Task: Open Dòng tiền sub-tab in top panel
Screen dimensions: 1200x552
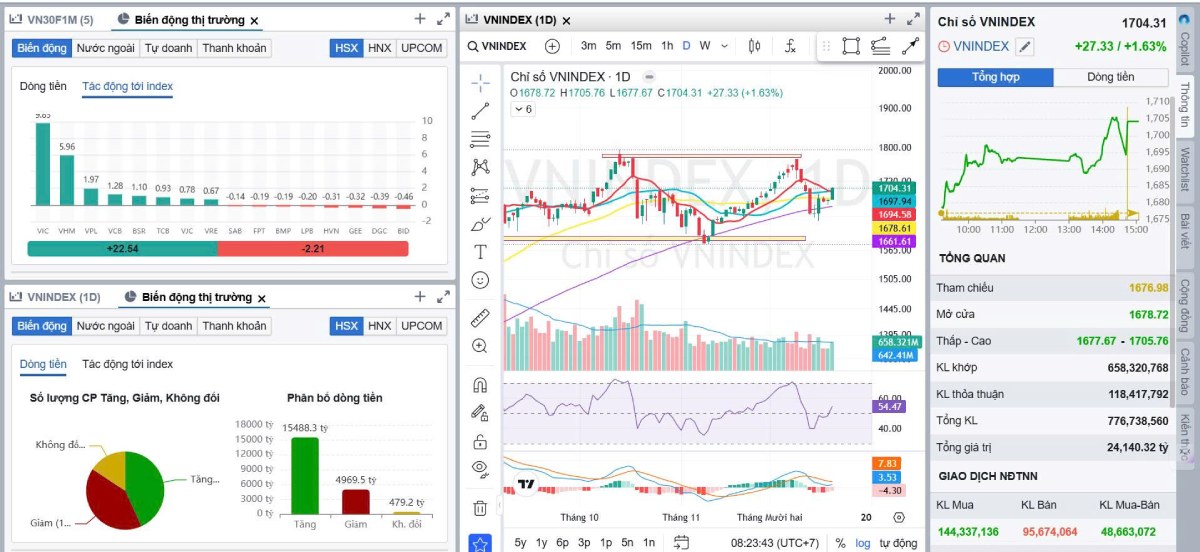Action: click(x=43, y=86)
